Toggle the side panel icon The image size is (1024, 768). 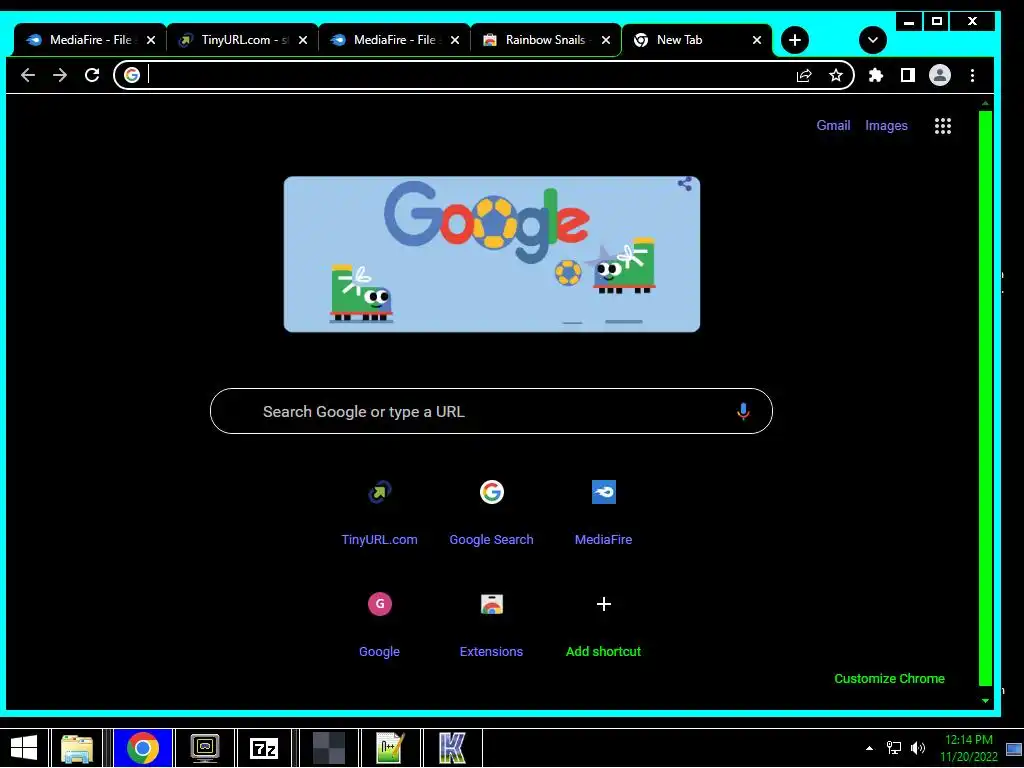(x=908, y=75)
